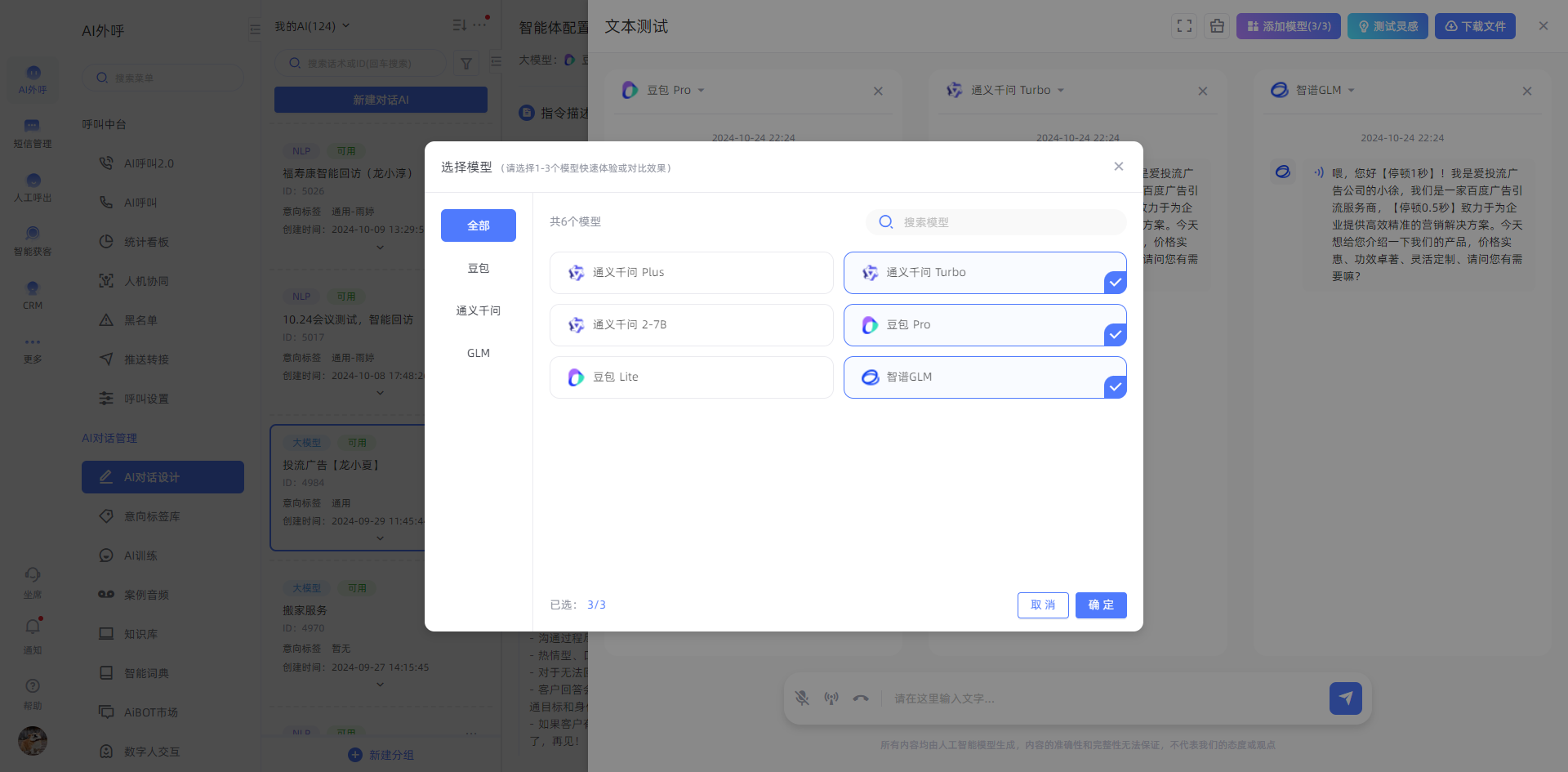This screenshot has height=772, width=1568.
Task: Select the 豆包 Lite model card
Action: [692, 377]
